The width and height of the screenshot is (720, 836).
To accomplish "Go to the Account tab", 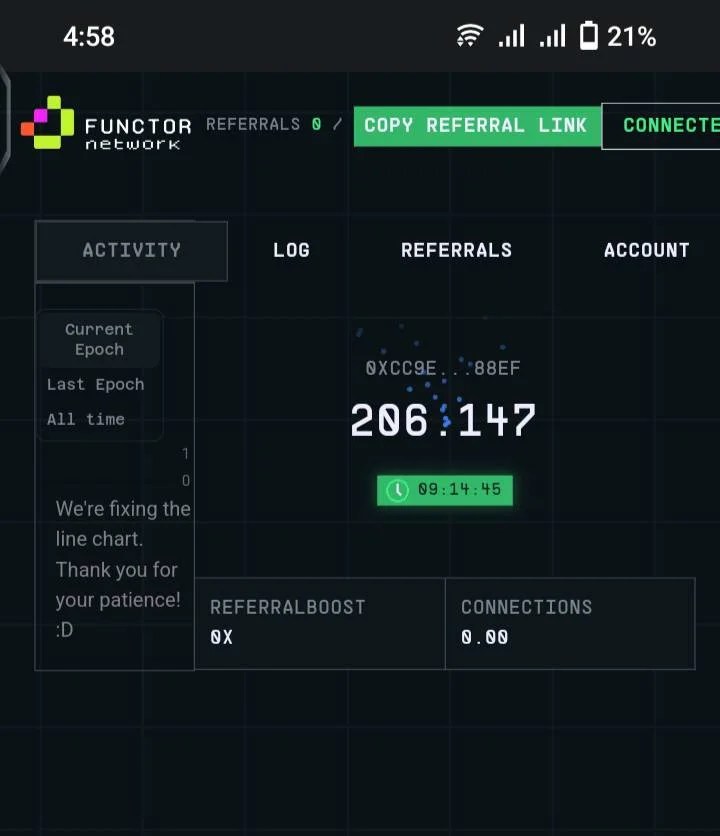I will [646, 250].
